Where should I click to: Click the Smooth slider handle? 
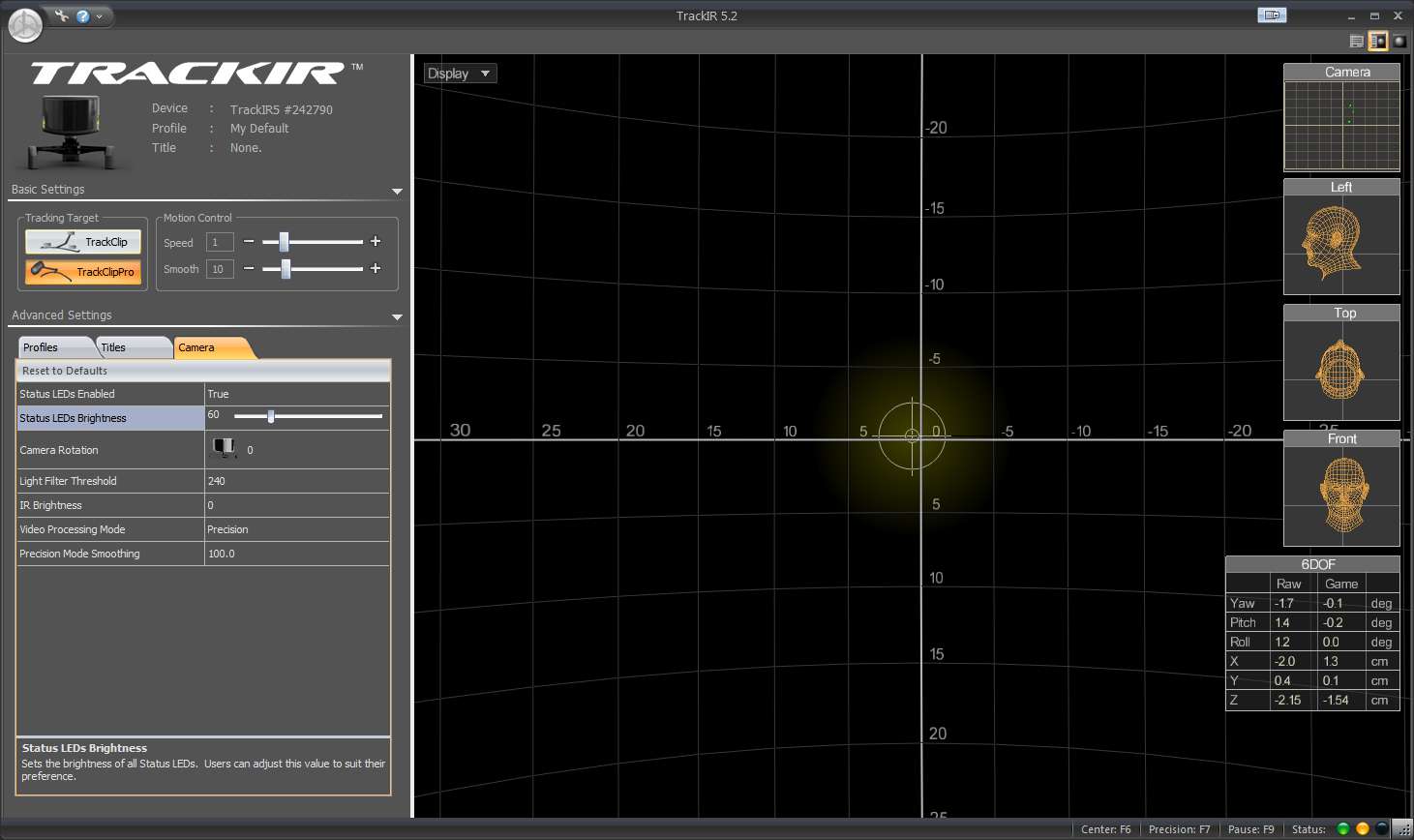(286, 269)
